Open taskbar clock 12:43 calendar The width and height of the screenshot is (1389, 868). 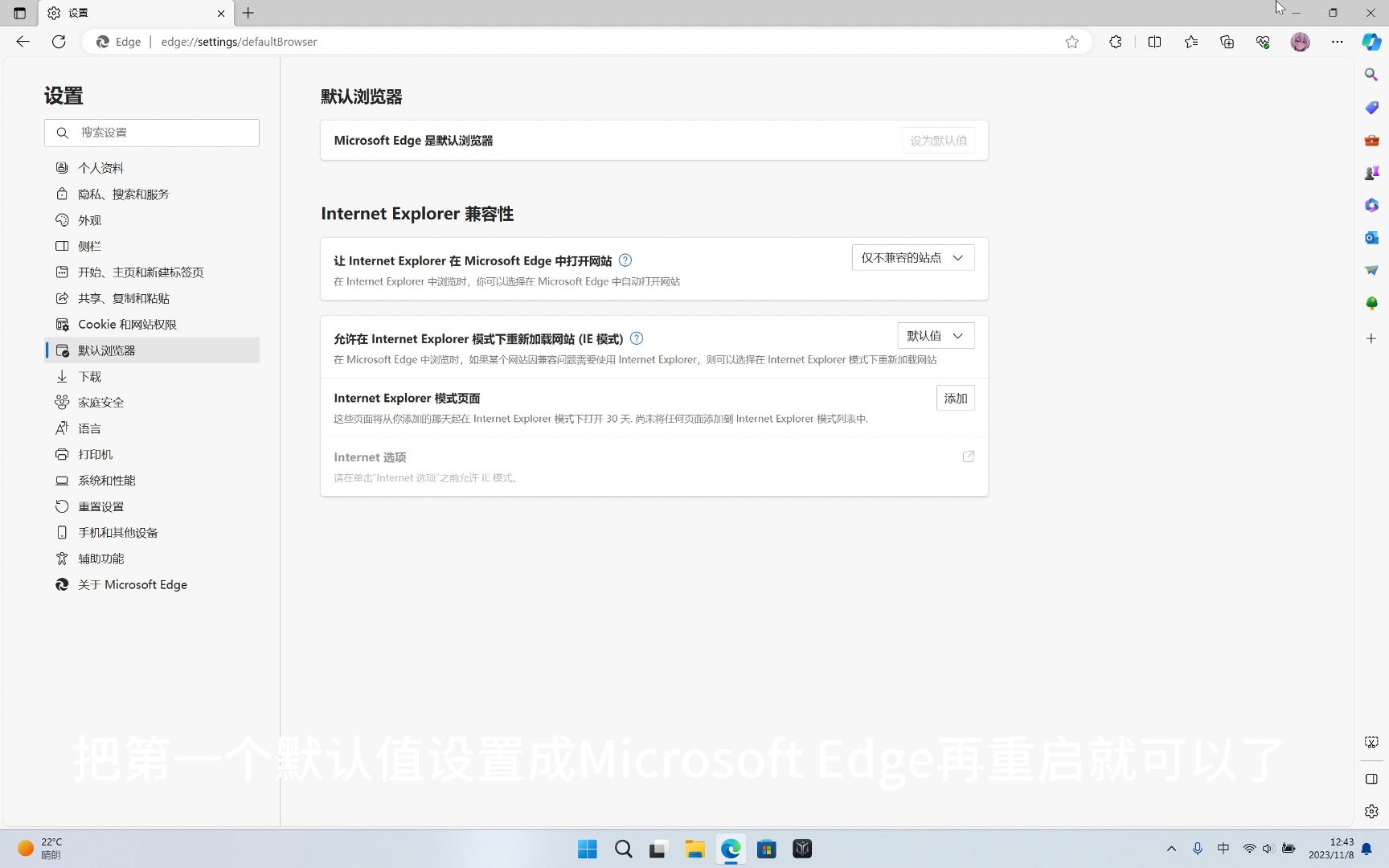[1331, 849]
